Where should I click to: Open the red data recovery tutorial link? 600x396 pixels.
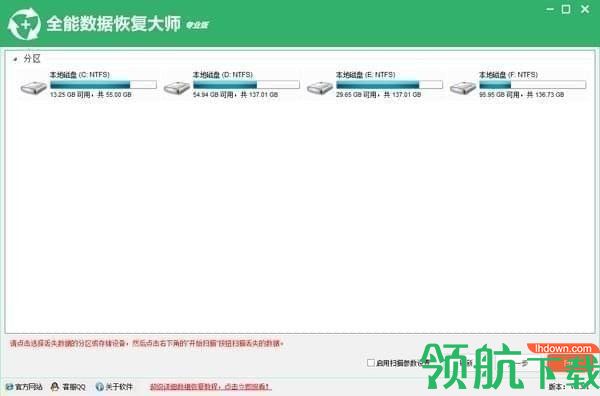[210, 387]
